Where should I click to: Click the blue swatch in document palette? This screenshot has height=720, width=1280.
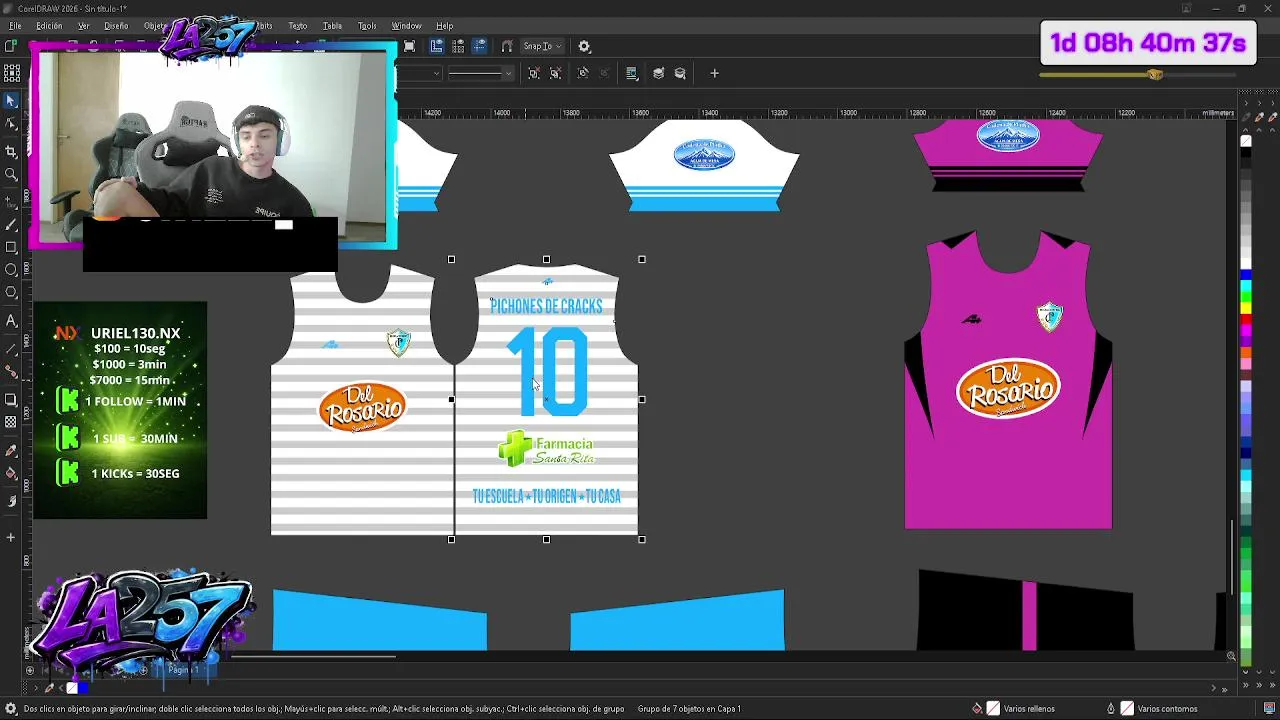(83, 688)
